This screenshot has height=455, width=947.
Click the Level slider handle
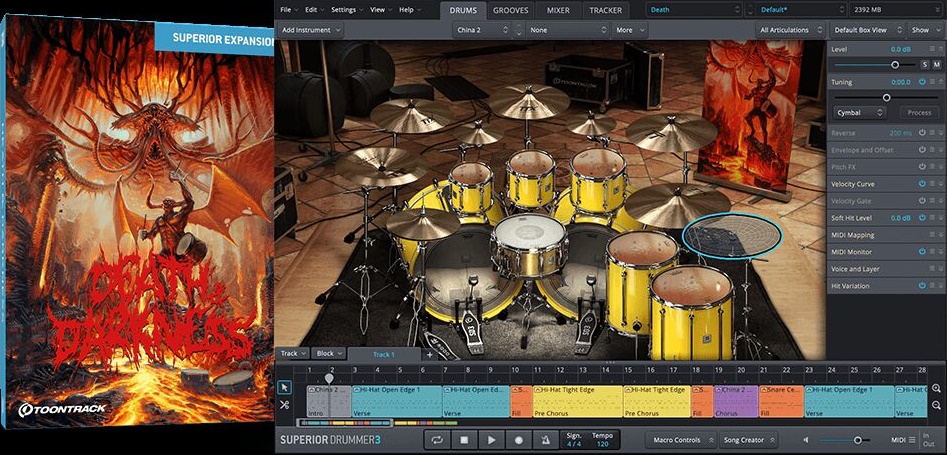[894, 65]
